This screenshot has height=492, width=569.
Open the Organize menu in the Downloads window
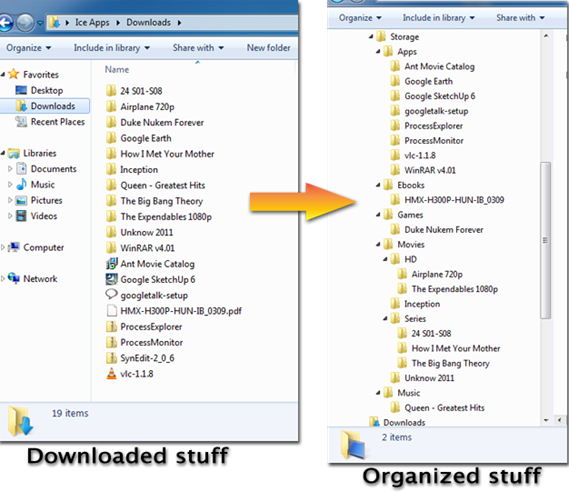(29, 48)
